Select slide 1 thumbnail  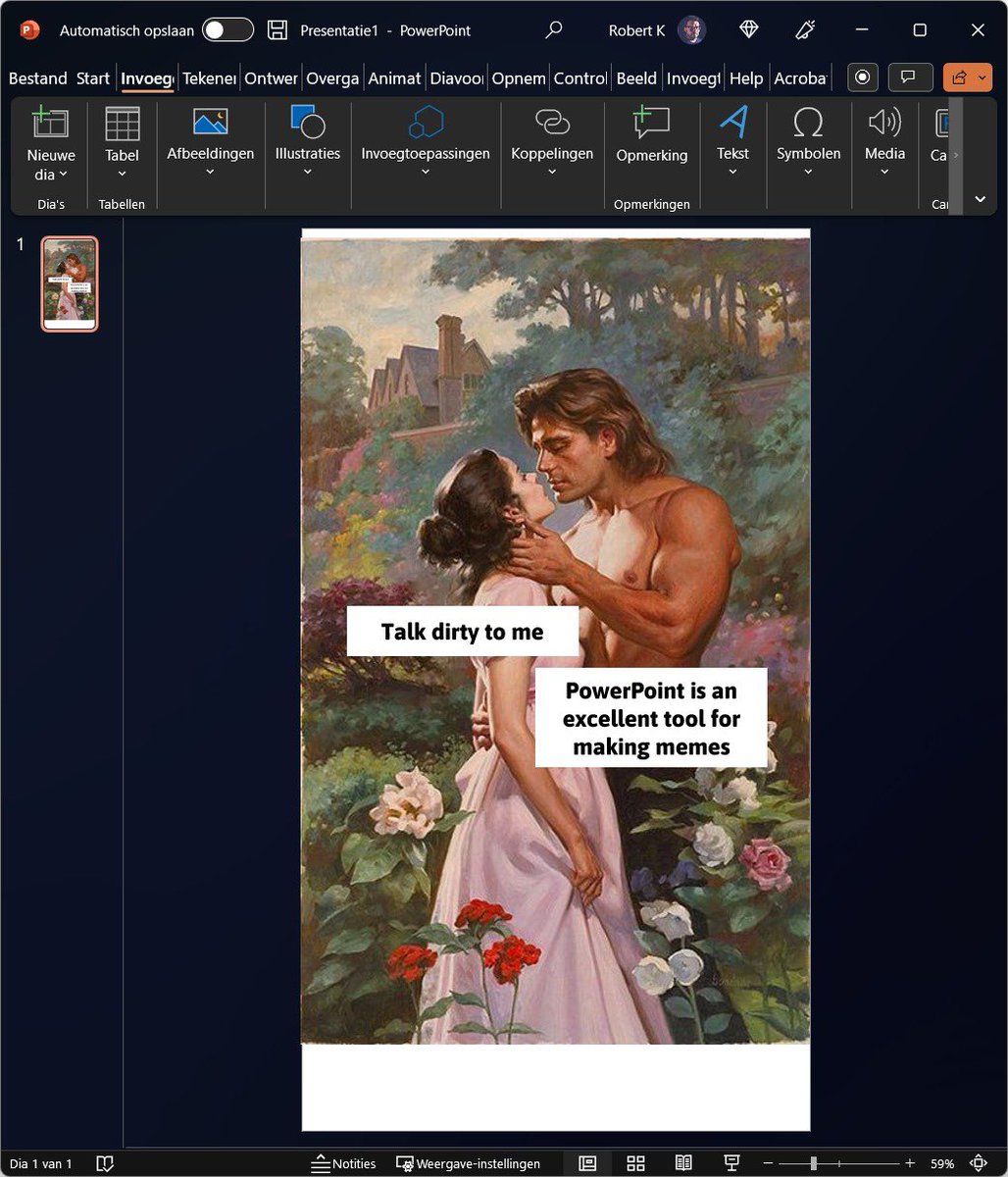coord(70,283)
